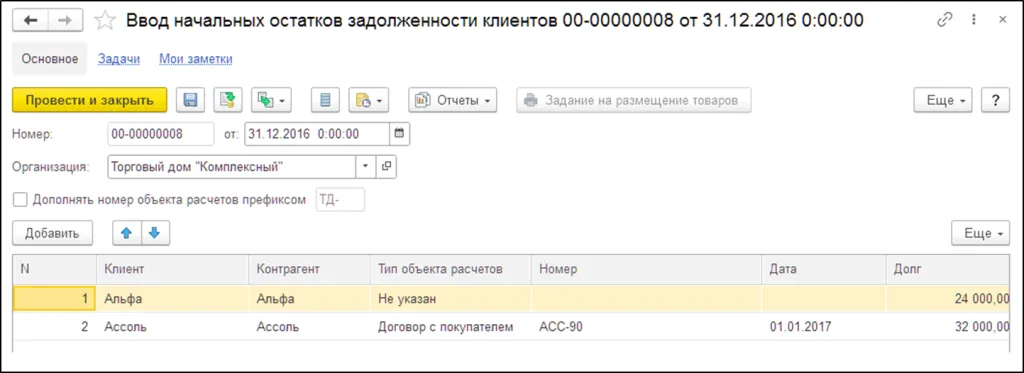Go back with the left arrow

pyautogui.click(x=31, y=21)
